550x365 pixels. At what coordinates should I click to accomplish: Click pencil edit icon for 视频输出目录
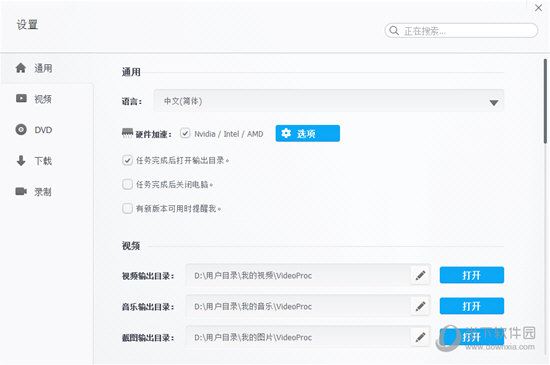(x=420, y=275)
